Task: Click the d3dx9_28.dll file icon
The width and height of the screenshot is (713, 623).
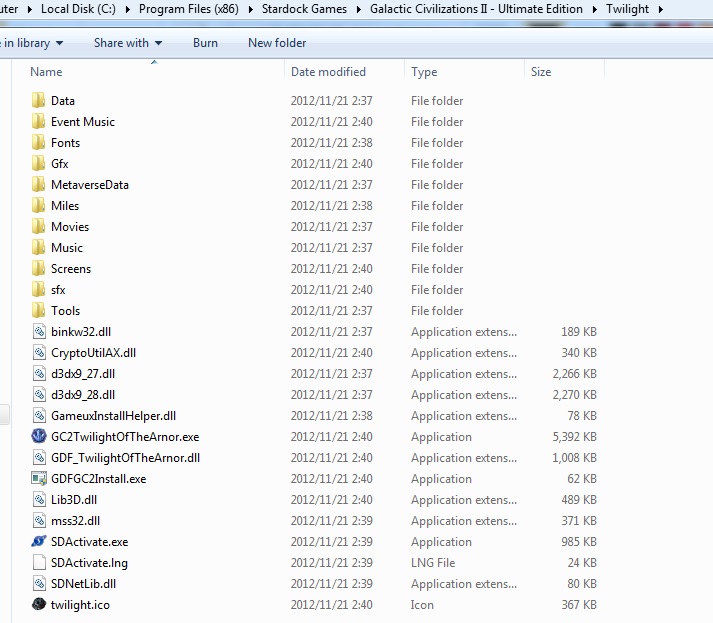Action: (39, 394)
